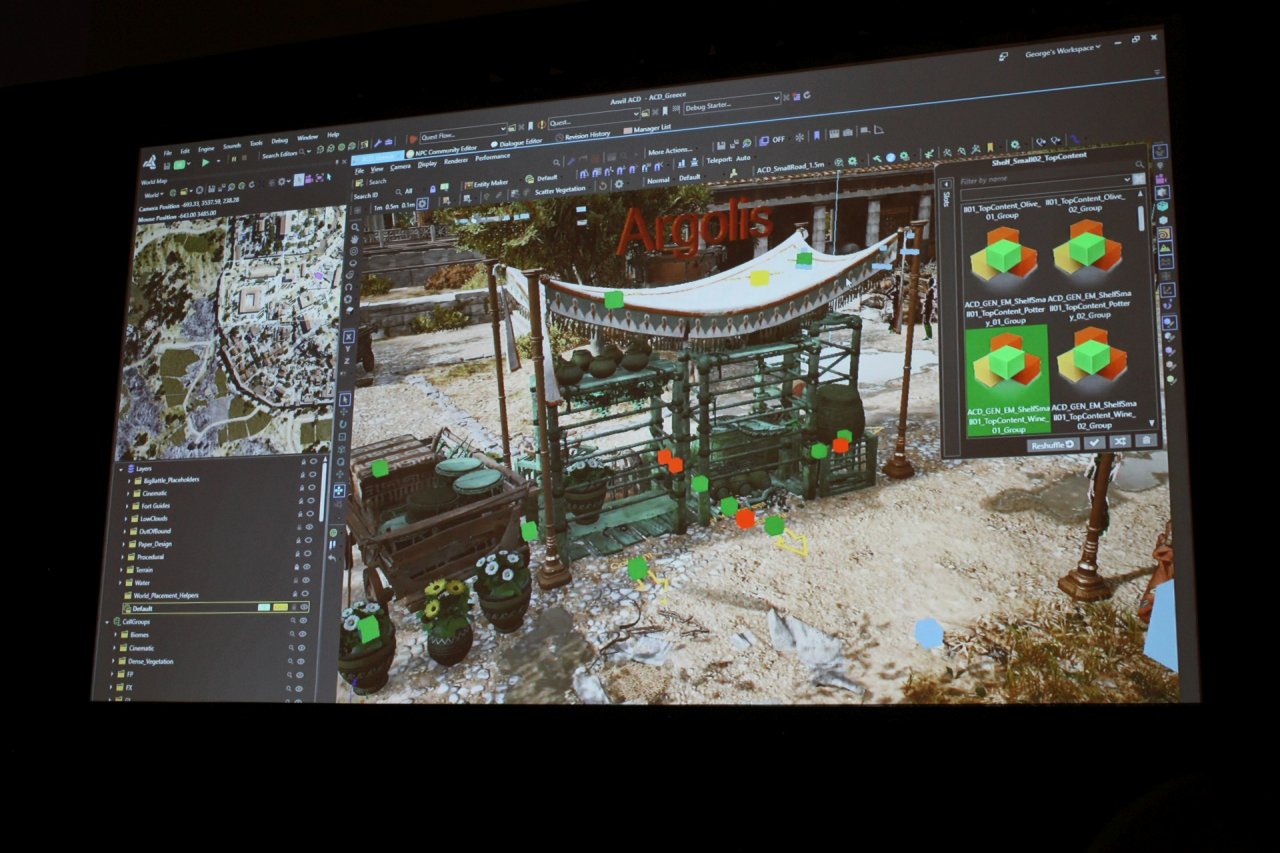Click the highlighted move gizmo icon in tool strip
1280x853 pixels.
click(339, 490)
